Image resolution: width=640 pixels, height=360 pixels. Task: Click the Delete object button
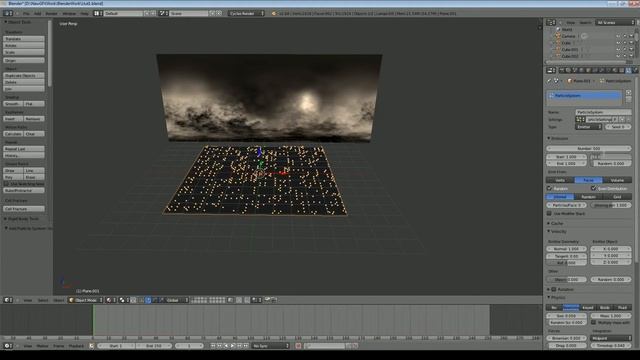pyautogui.click(x=24, y=82)
